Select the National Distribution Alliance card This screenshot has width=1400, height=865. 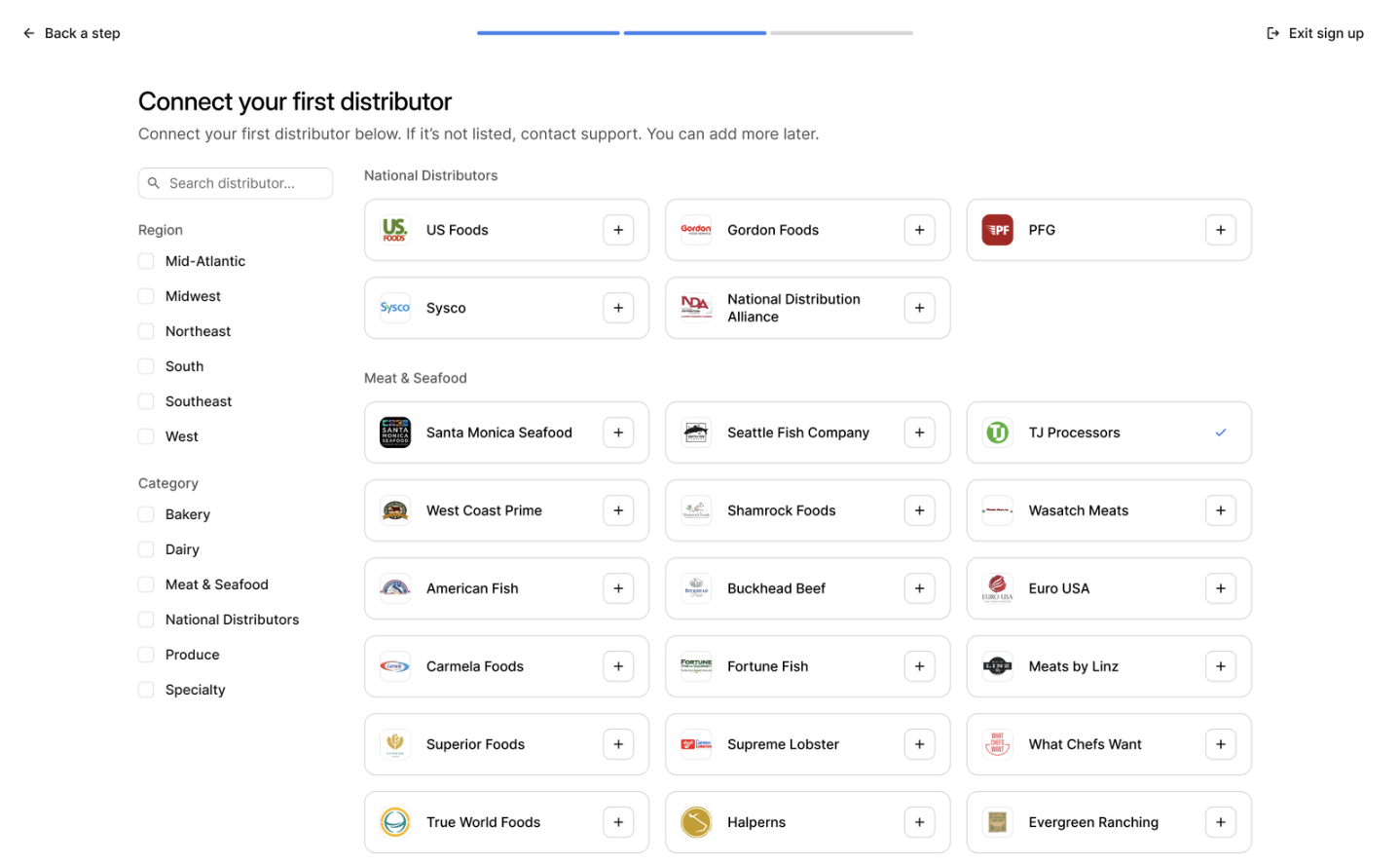(x=793, y=308)
